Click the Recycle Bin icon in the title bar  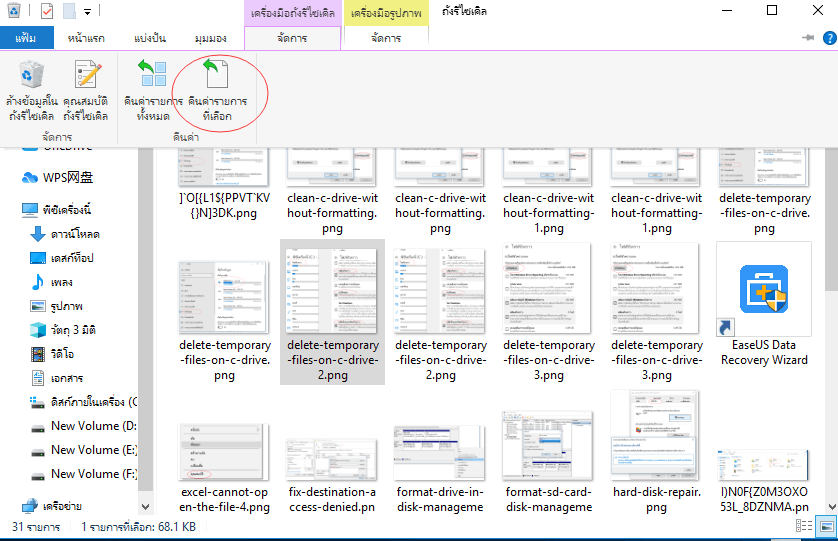13,10
